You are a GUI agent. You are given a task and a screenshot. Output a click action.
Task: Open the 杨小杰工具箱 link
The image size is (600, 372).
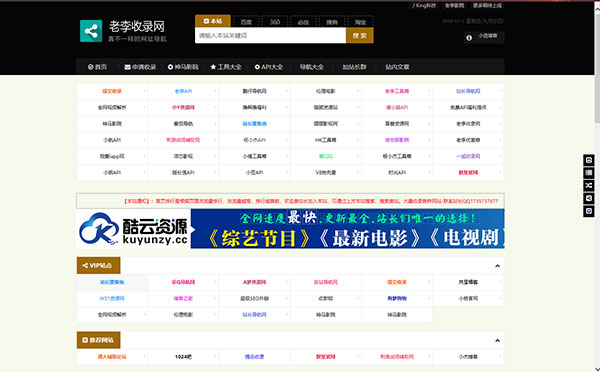[397, 156]
